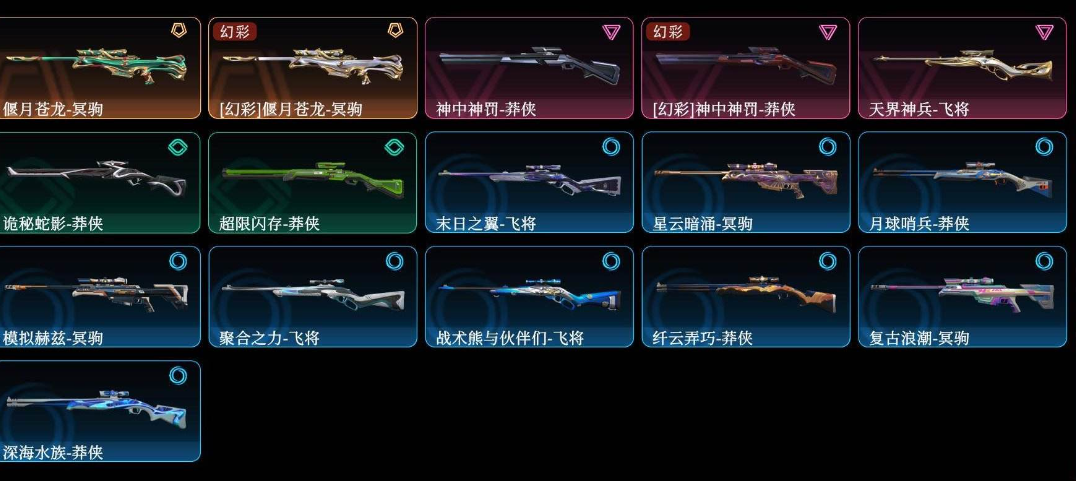Click the green diamond icon on 诡秘蛇影-莽侠 card
This screenshot has height=481, width=1076.
click(x=178, y=147)
